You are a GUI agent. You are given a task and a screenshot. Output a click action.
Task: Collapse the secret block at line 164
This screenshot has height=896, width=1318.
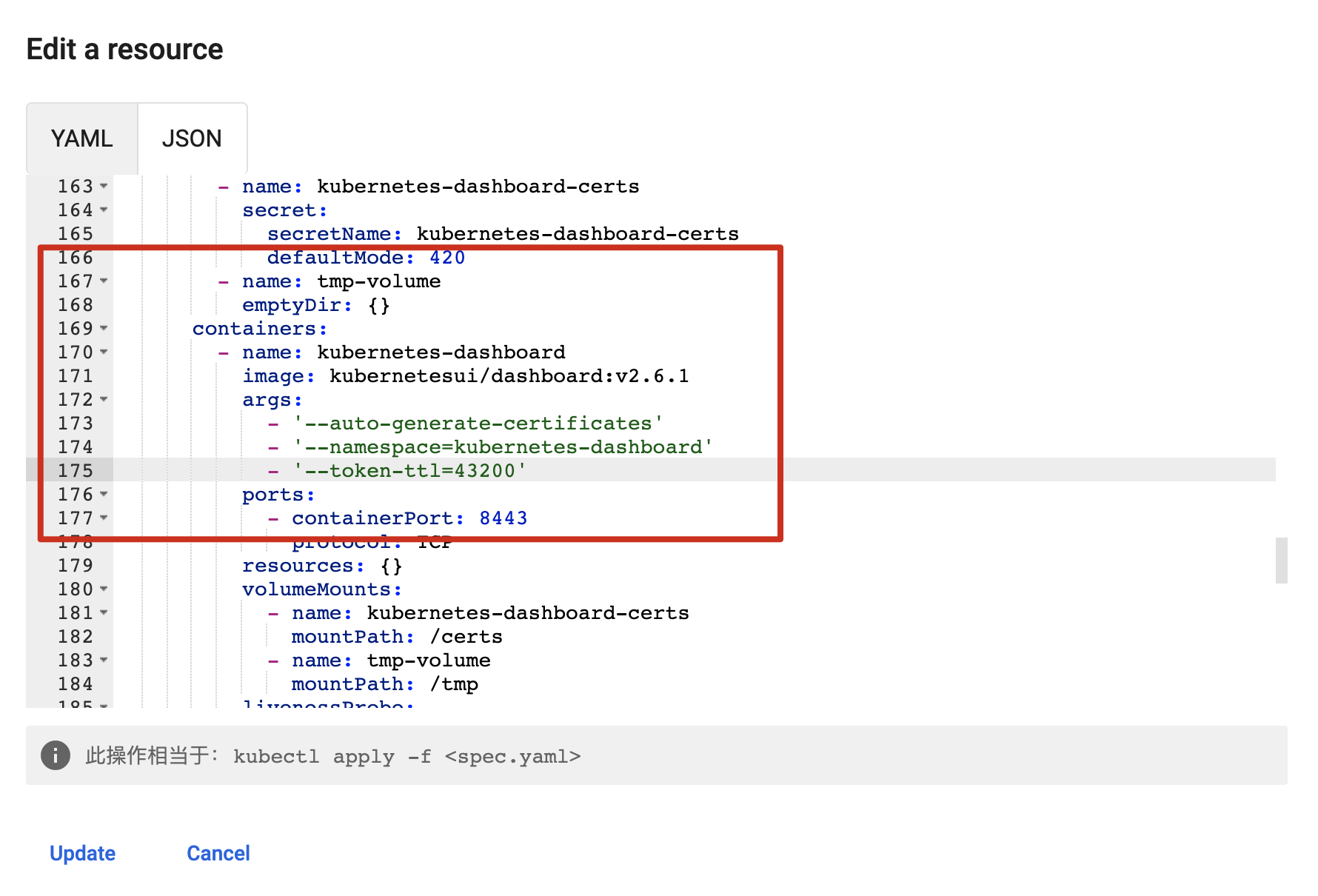(x=104, y=210)
